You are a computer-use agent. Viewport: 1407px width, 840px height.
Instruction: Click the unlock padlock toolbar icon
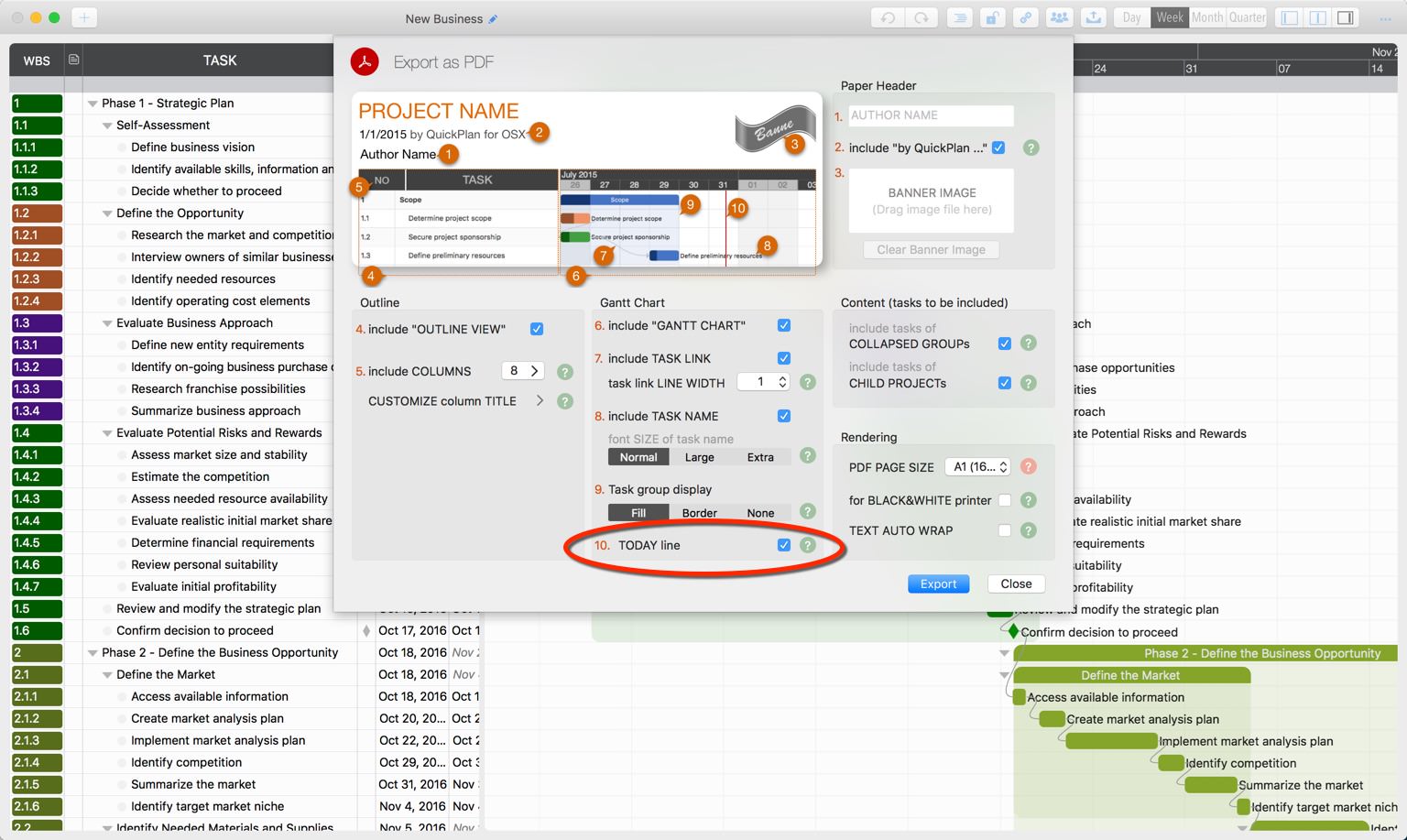tap(992, 17)
